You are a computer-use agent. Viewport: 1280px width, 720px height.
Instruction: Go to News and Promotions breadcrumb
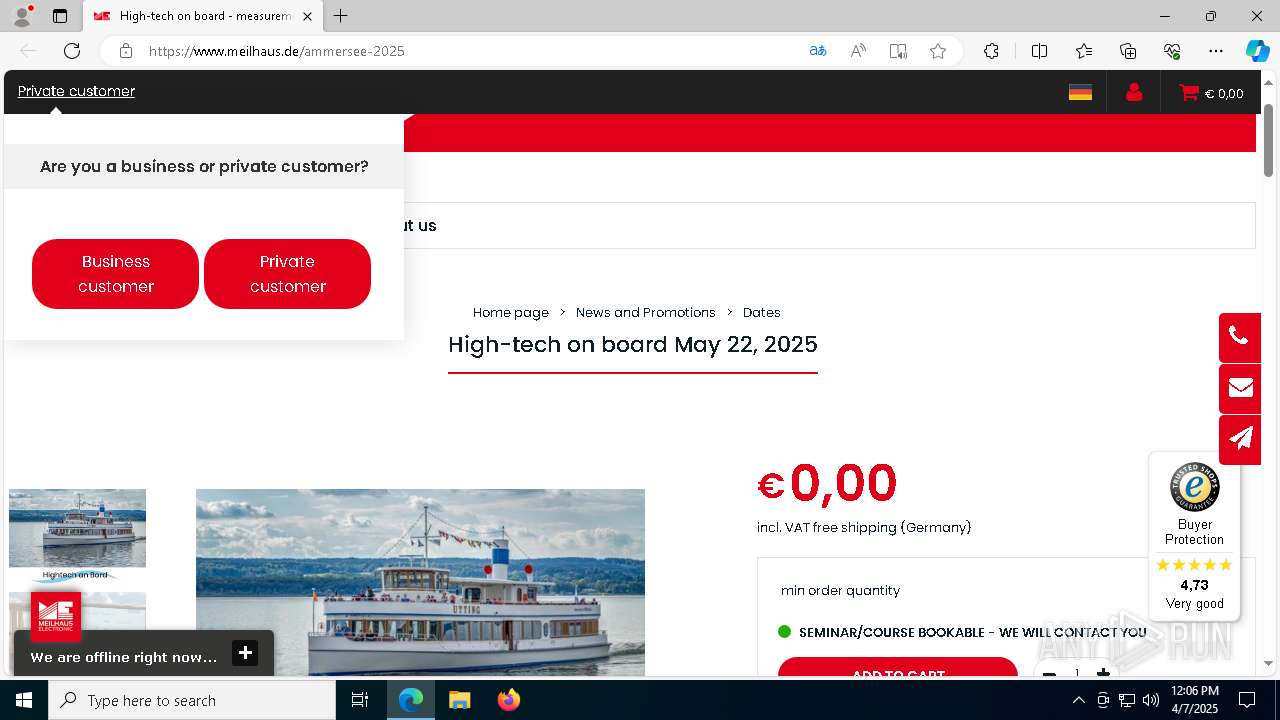pyautogui.click(x=646, y=312)
